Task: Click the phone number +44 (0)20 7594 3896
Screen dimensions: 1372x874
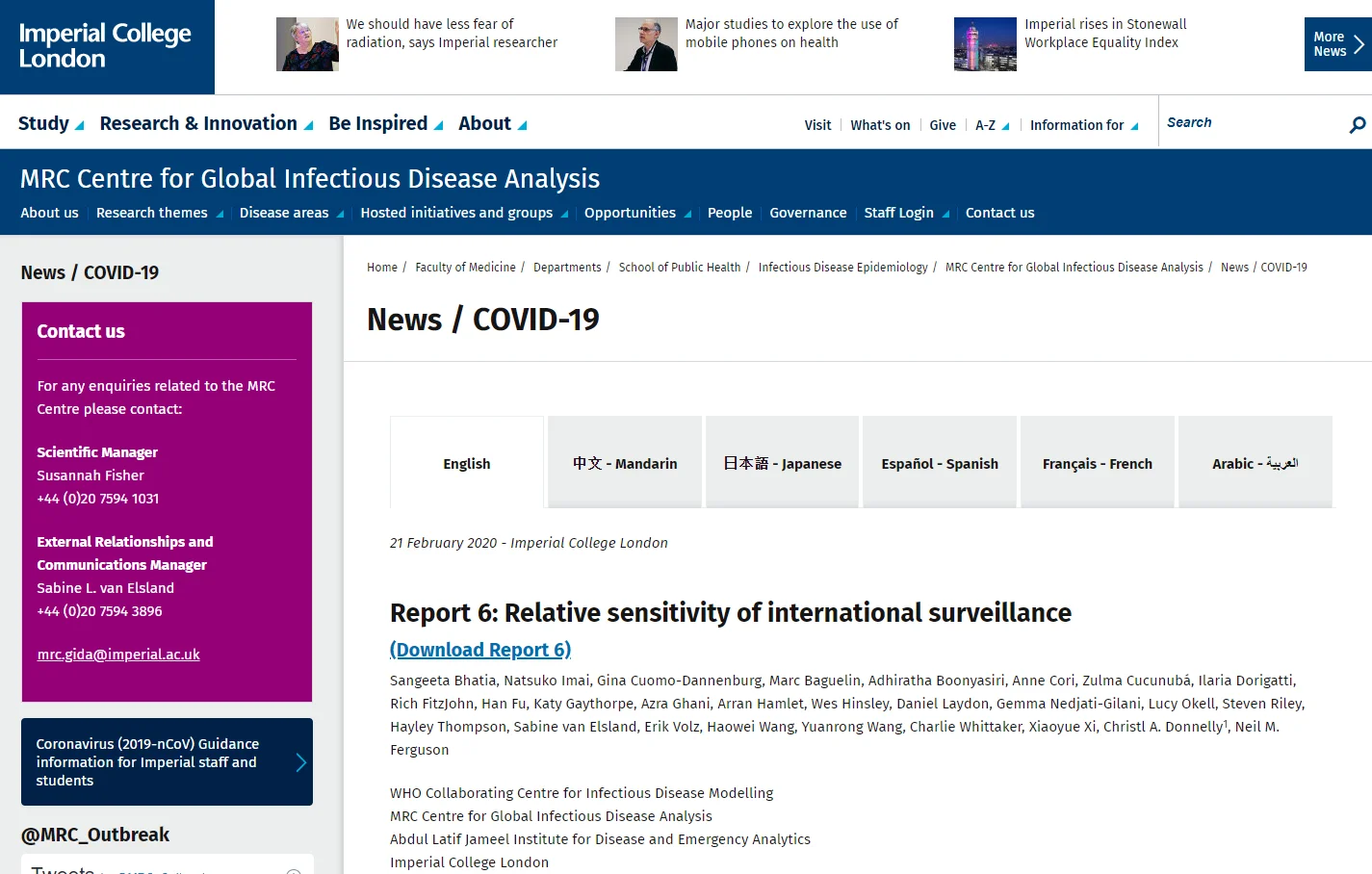Action: click(99, 611)
